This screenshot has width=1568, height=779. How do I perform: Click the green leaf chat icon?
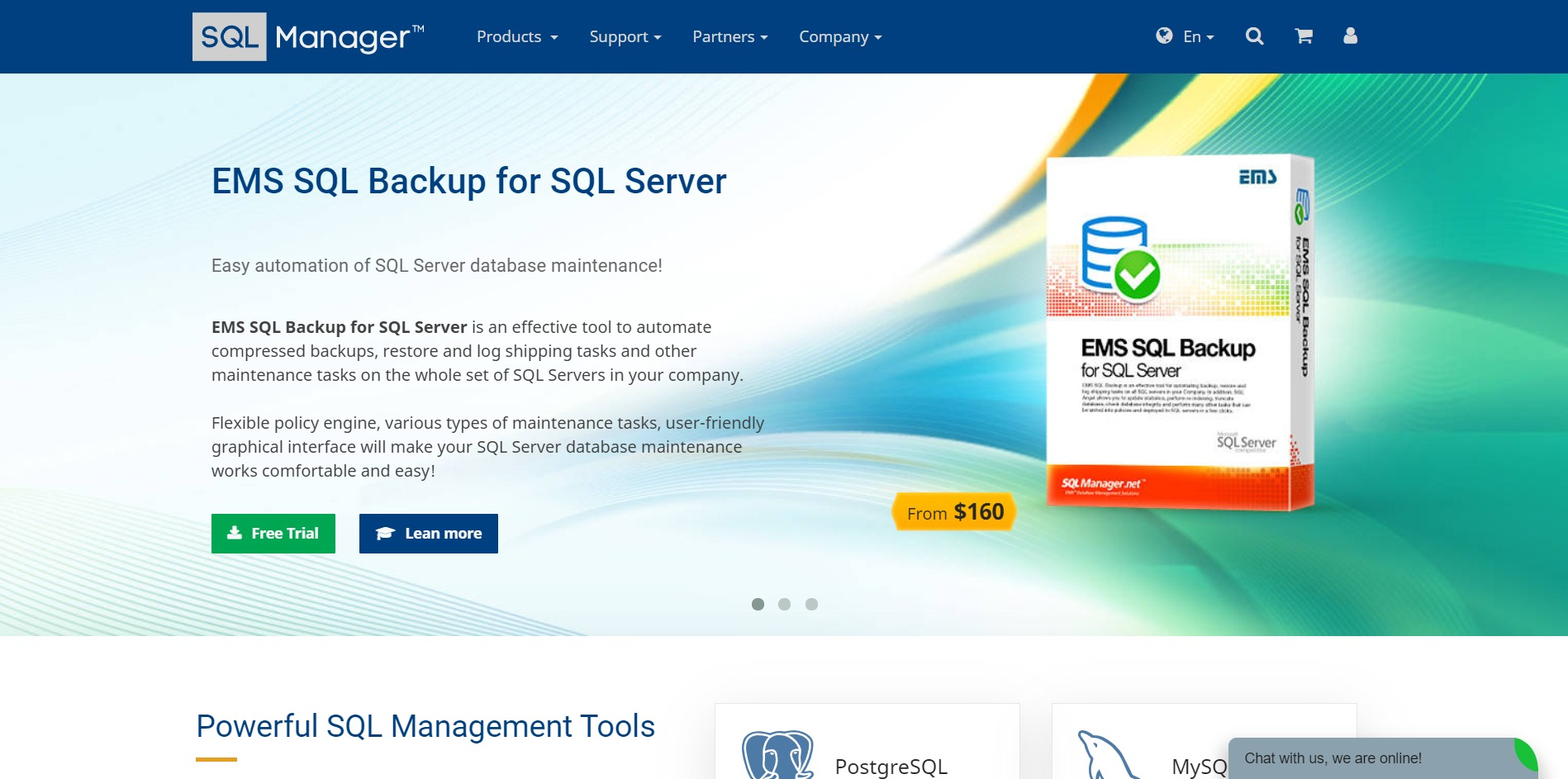point(1526,754)
